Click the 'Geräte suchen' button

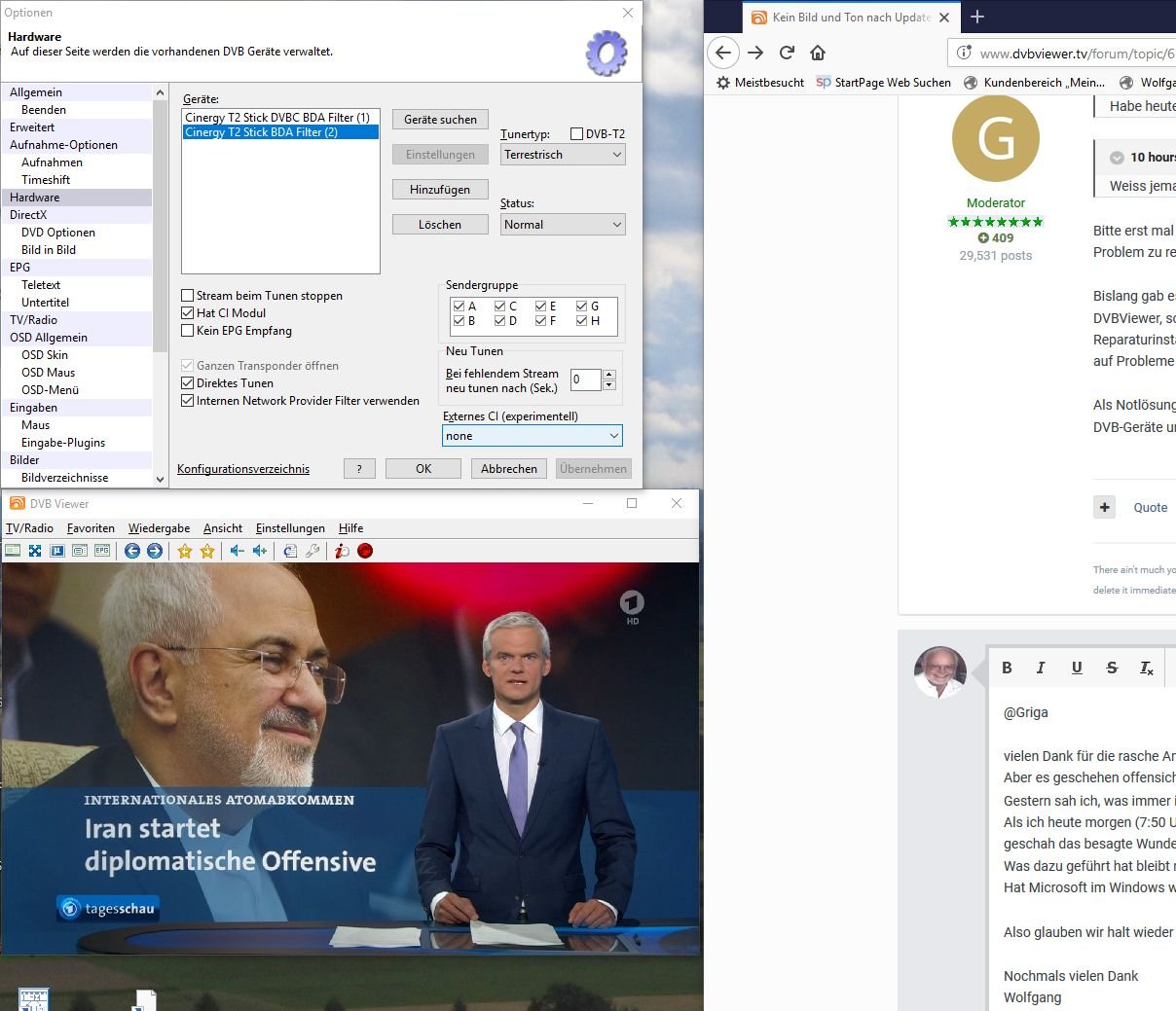440,120
